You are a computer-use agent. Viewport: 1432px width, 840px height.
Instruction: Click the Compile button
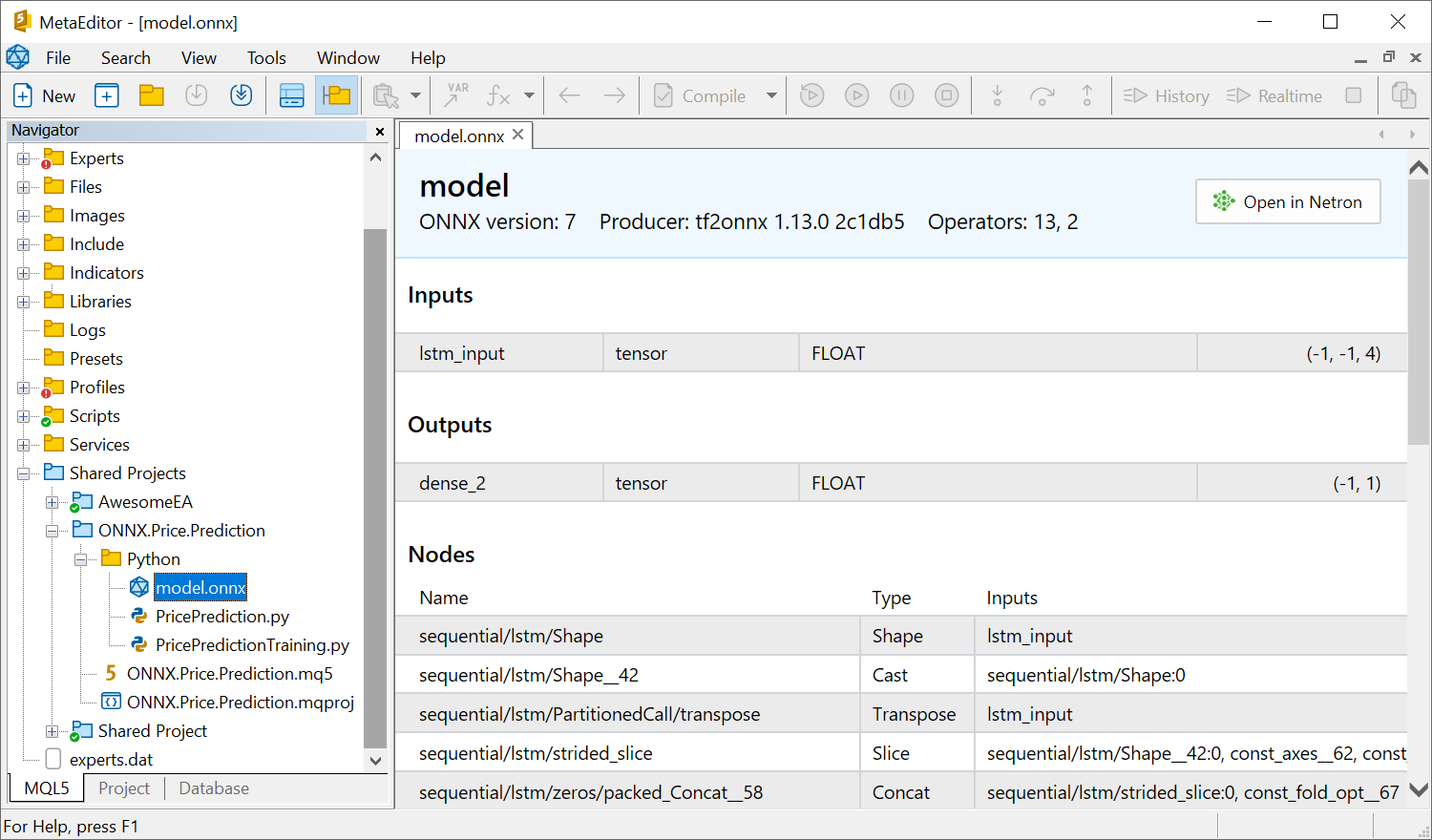point(704,94)
